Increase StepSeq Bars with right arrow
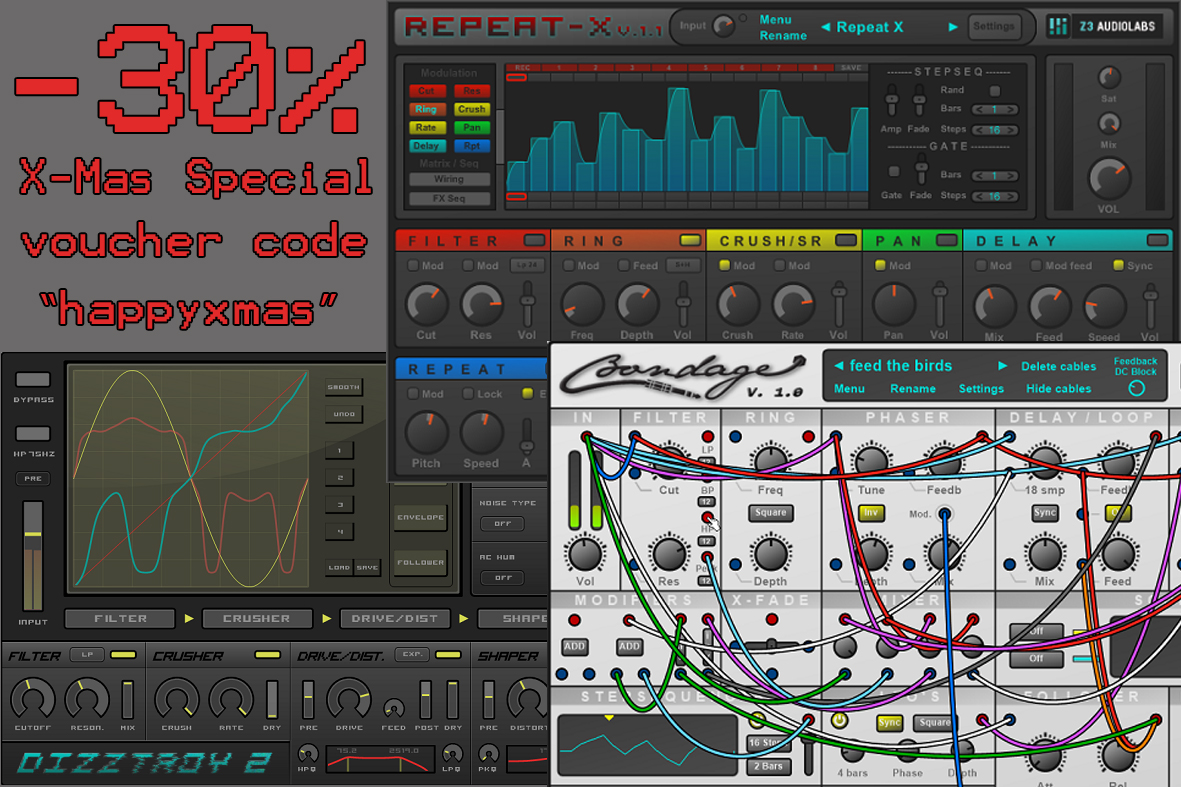The image size is (1181, 787). click(x=1011, y=109)
